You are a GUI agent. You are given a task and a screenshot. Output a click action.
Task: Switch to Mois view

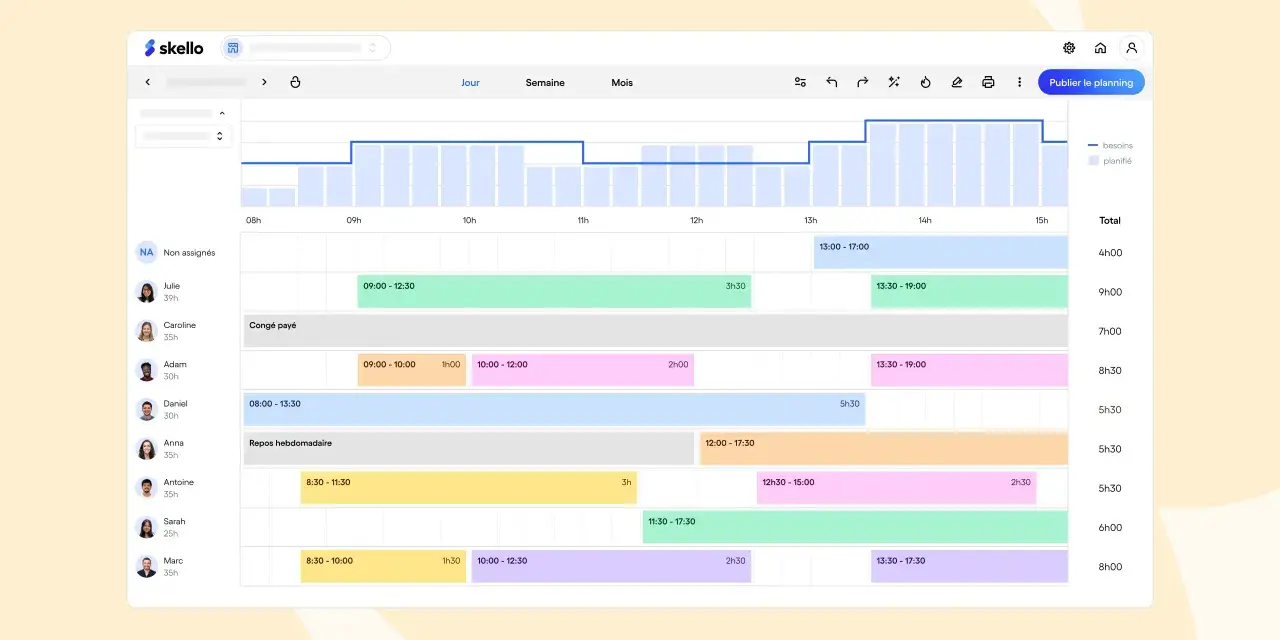[622, 82]
